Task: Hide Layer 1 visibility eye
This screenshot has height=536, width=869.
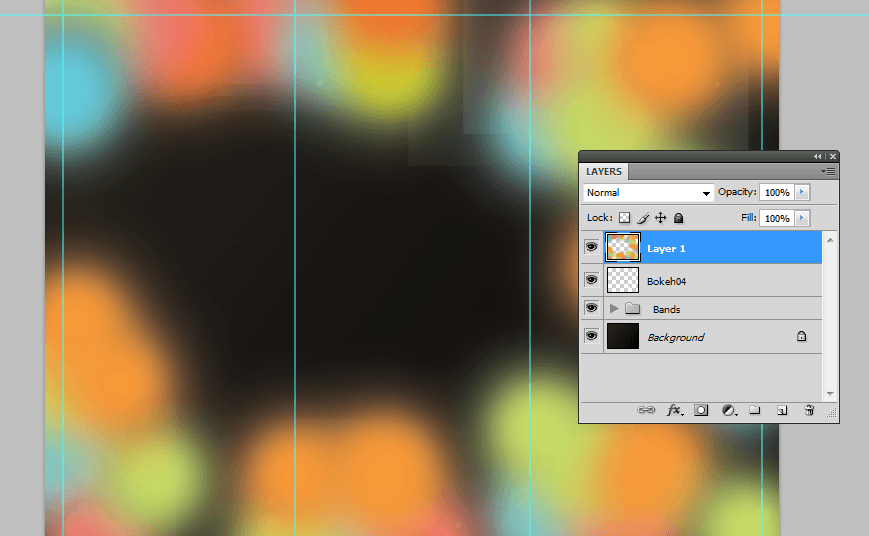Action: pyautogui.click(x=591, y=247)
